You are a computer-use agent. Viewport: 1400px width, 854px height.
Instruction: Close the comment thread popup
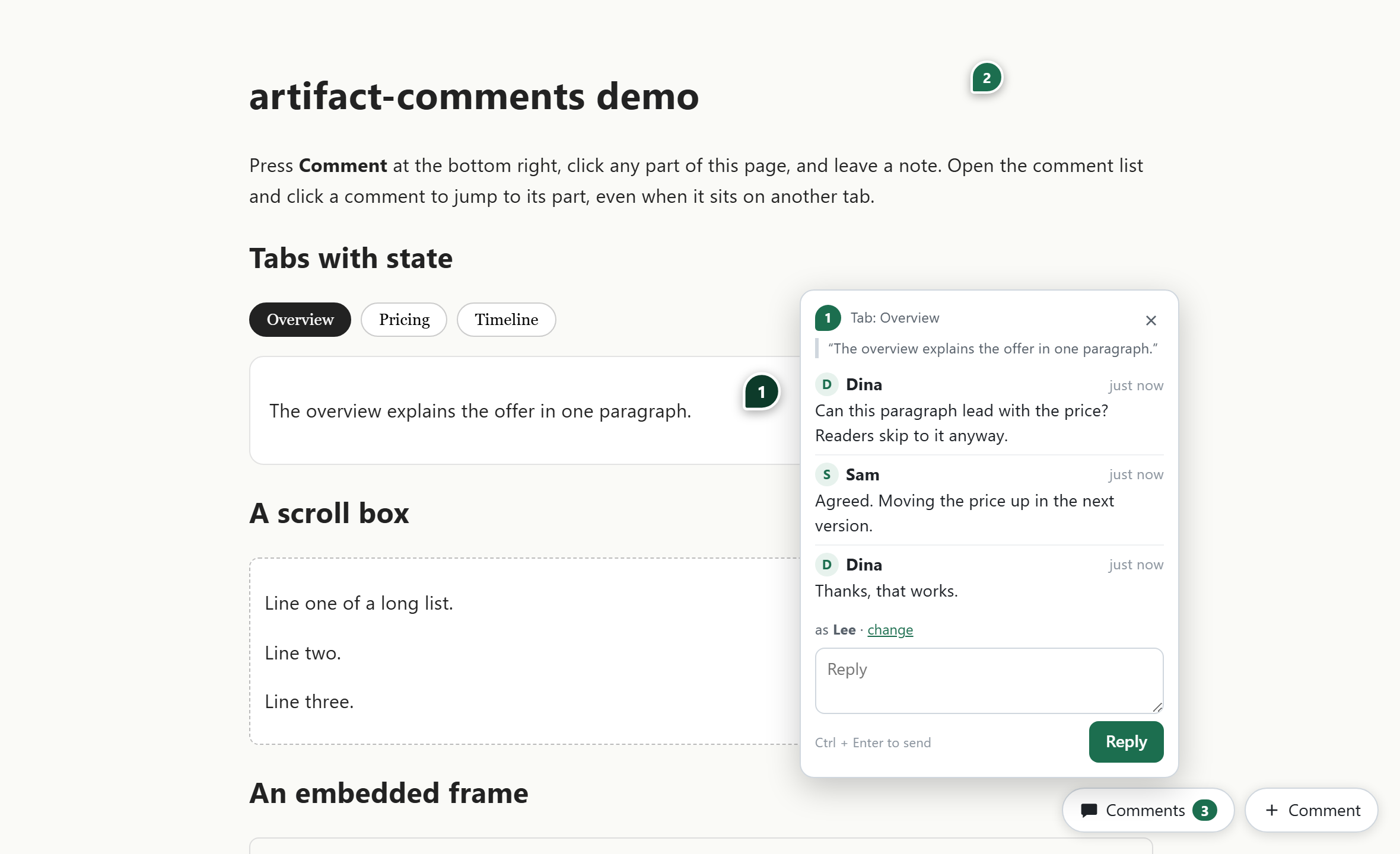1151,320
